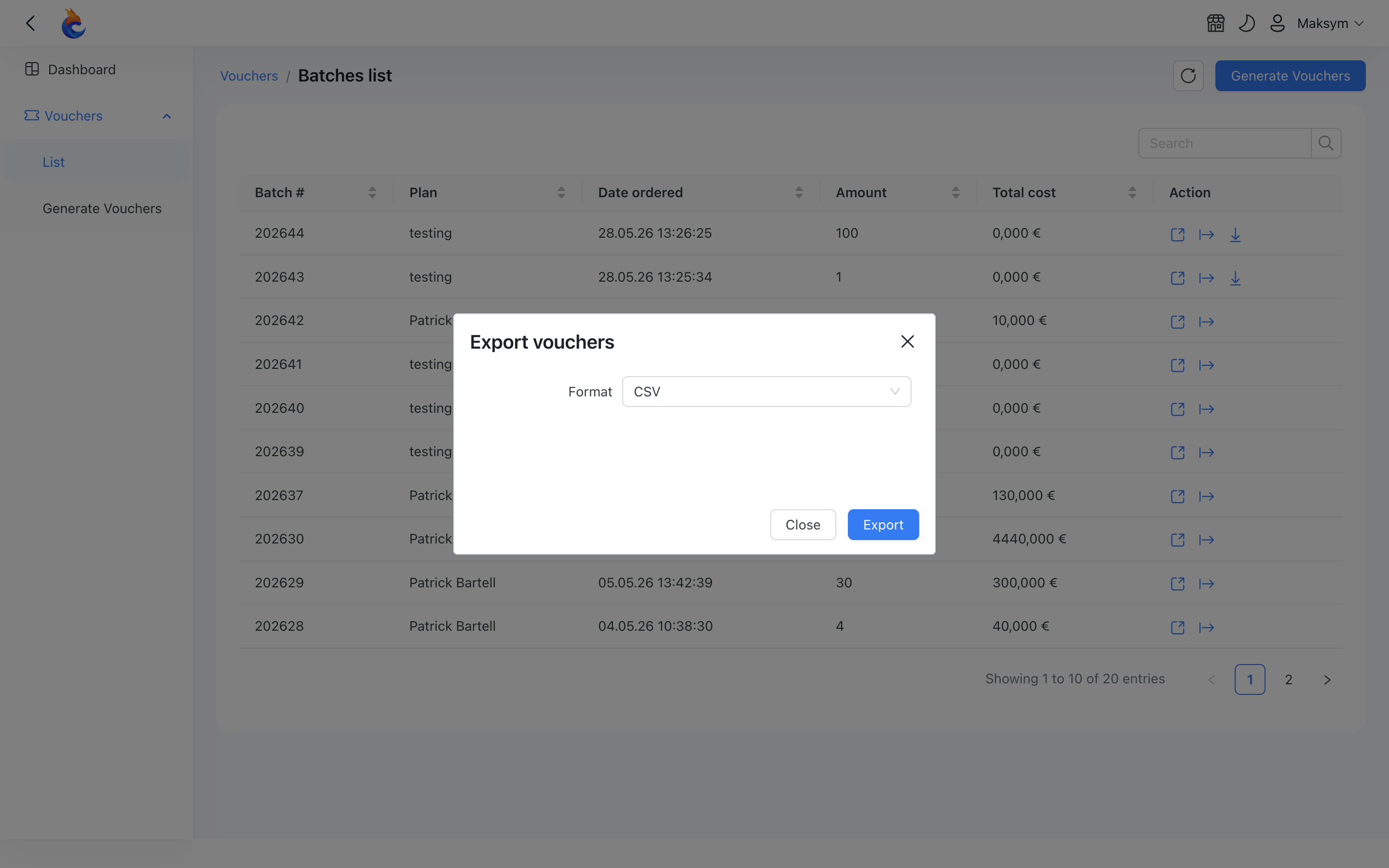Click the Vouchers breadcrumb link
Viewport: 1389px width, 868px height.
coord(249,76)
